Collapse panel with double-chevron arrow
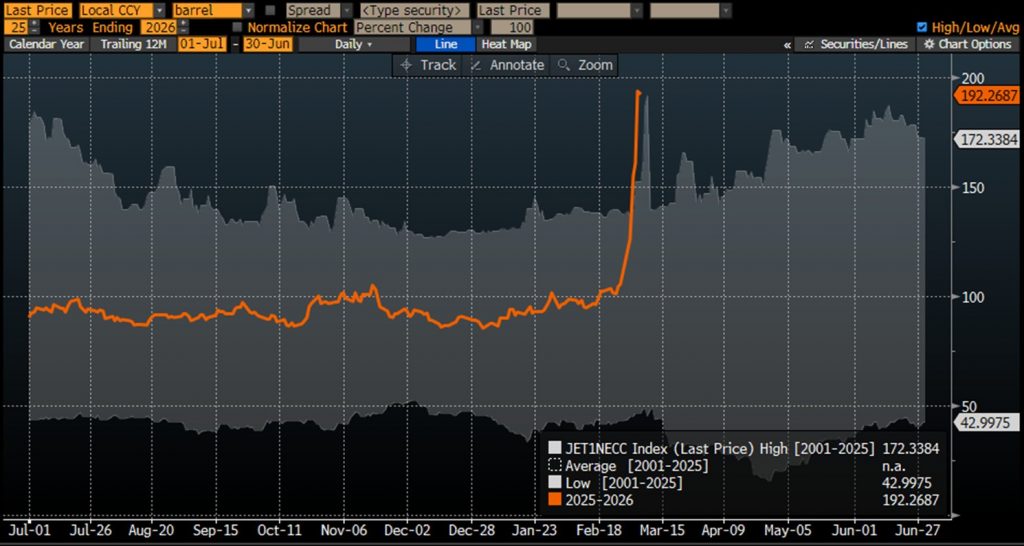Image resolution: width=1024 pixels, height=546 pixels. (x=788, y=45)
